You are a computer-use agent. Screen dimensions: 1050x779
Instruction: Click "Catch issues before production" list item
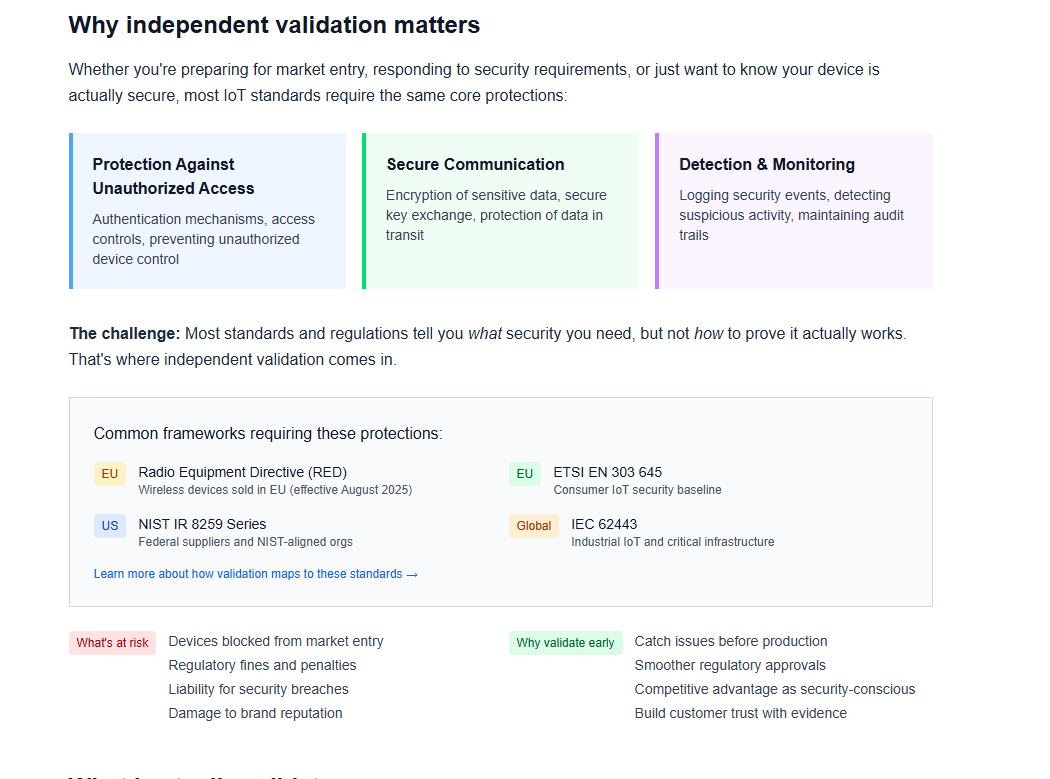pos(731,641)
